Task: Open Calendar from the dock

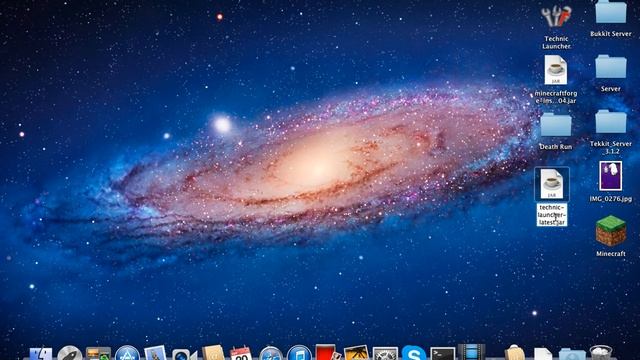Action: 241,353
